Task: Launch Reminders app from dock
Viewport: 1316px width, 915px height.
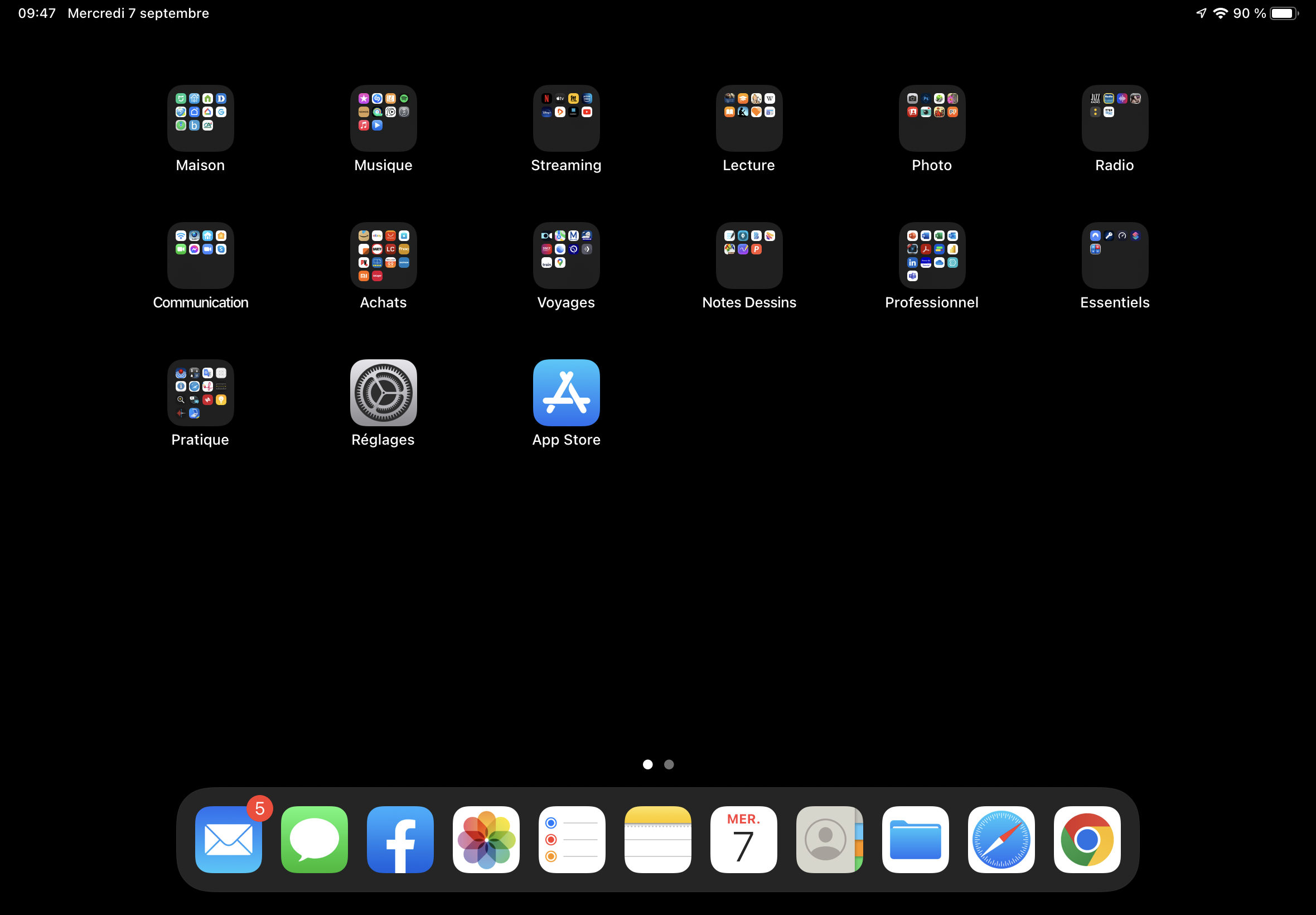Action: pyautogui.click(x=572, y=839)
